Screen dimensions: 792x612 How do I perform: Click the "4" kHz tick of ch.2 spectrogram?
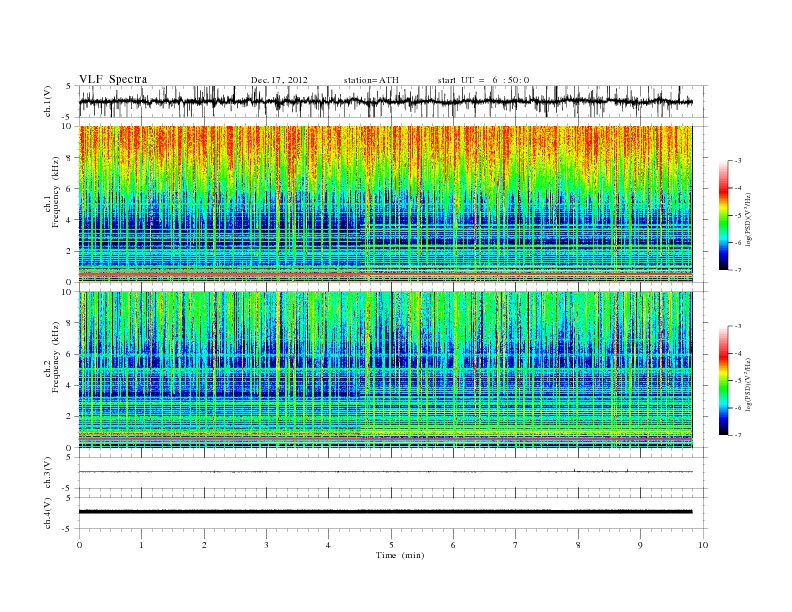[x=70, y=386]
